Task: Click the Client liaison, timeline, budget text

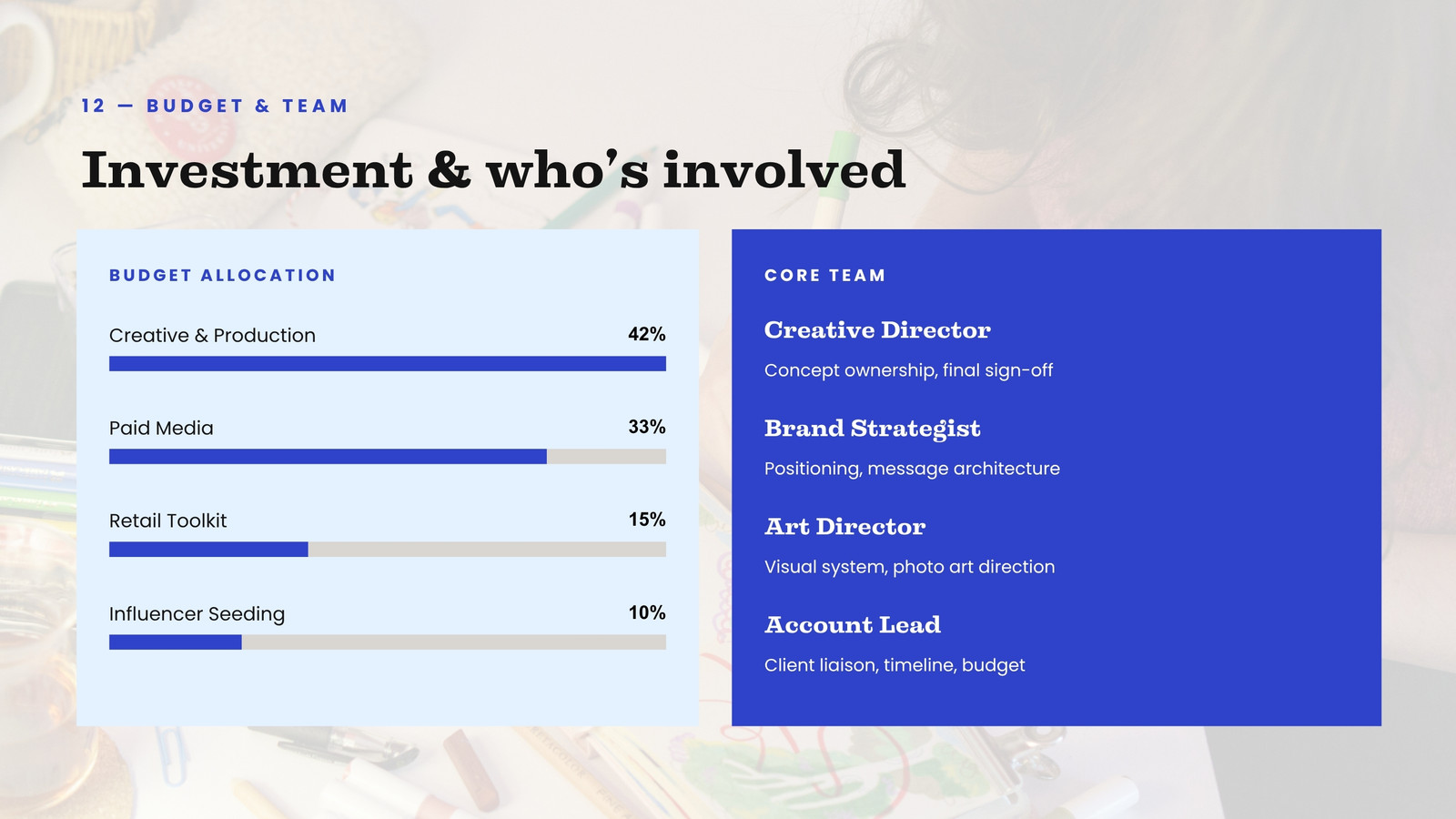Action: 895,665
